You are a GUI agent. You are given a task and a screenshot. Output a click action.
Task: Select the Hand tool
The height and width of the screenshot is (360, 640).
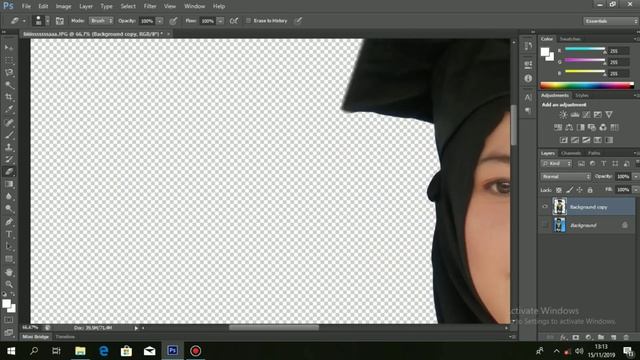pyautogui.click(x=9, y=272)
